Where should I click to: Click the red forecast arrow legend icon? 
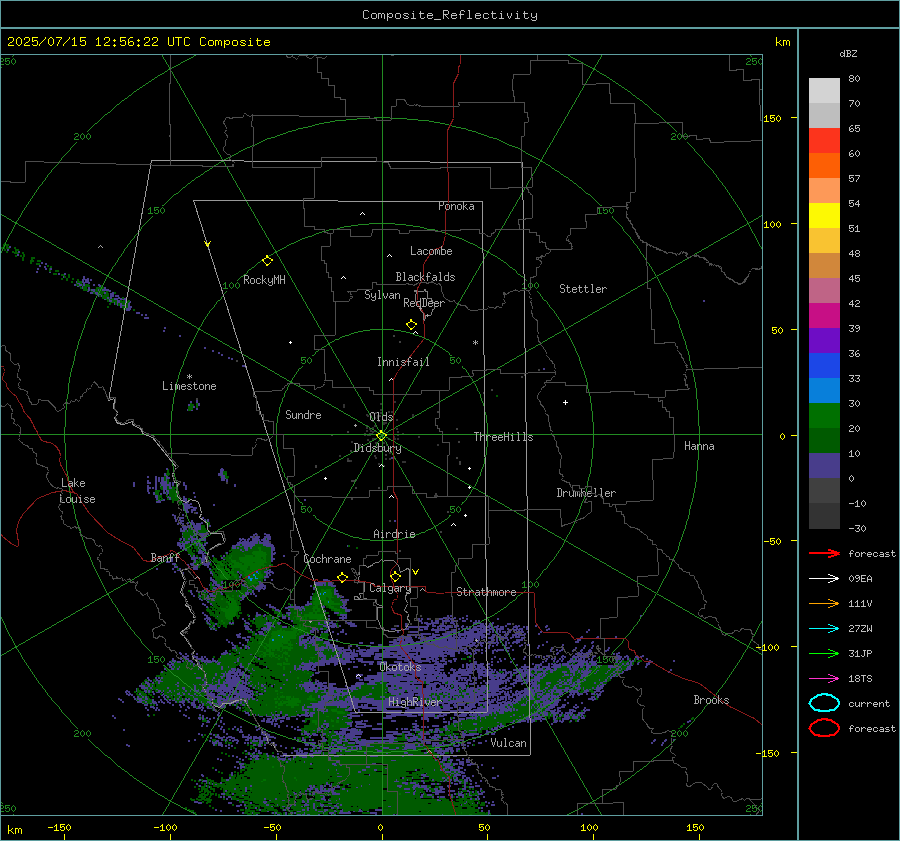pos(824,553)
